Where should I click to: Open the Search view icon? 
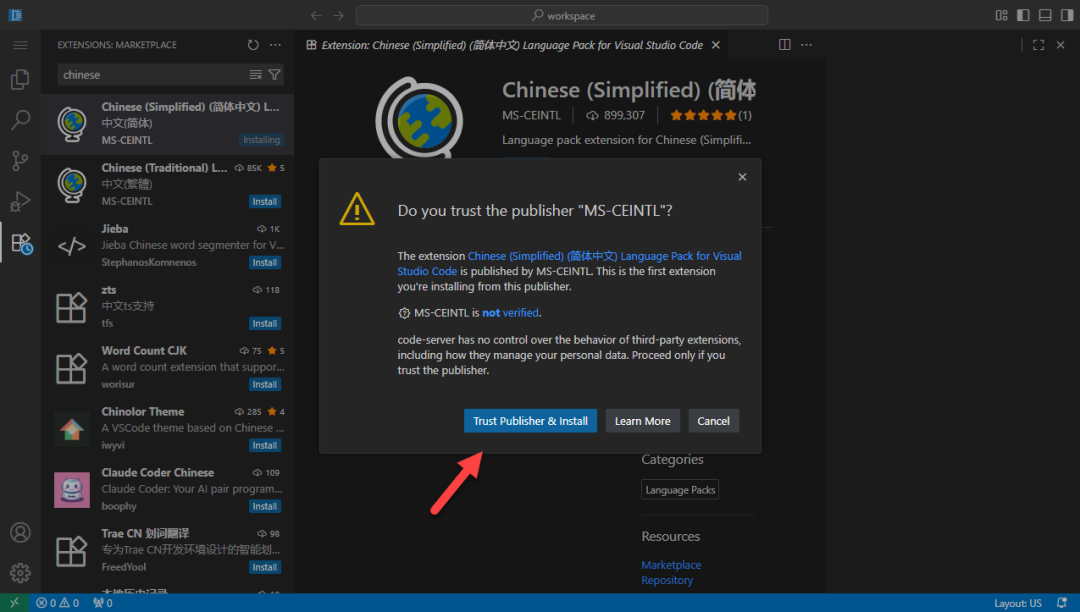(x=20, y=121)
